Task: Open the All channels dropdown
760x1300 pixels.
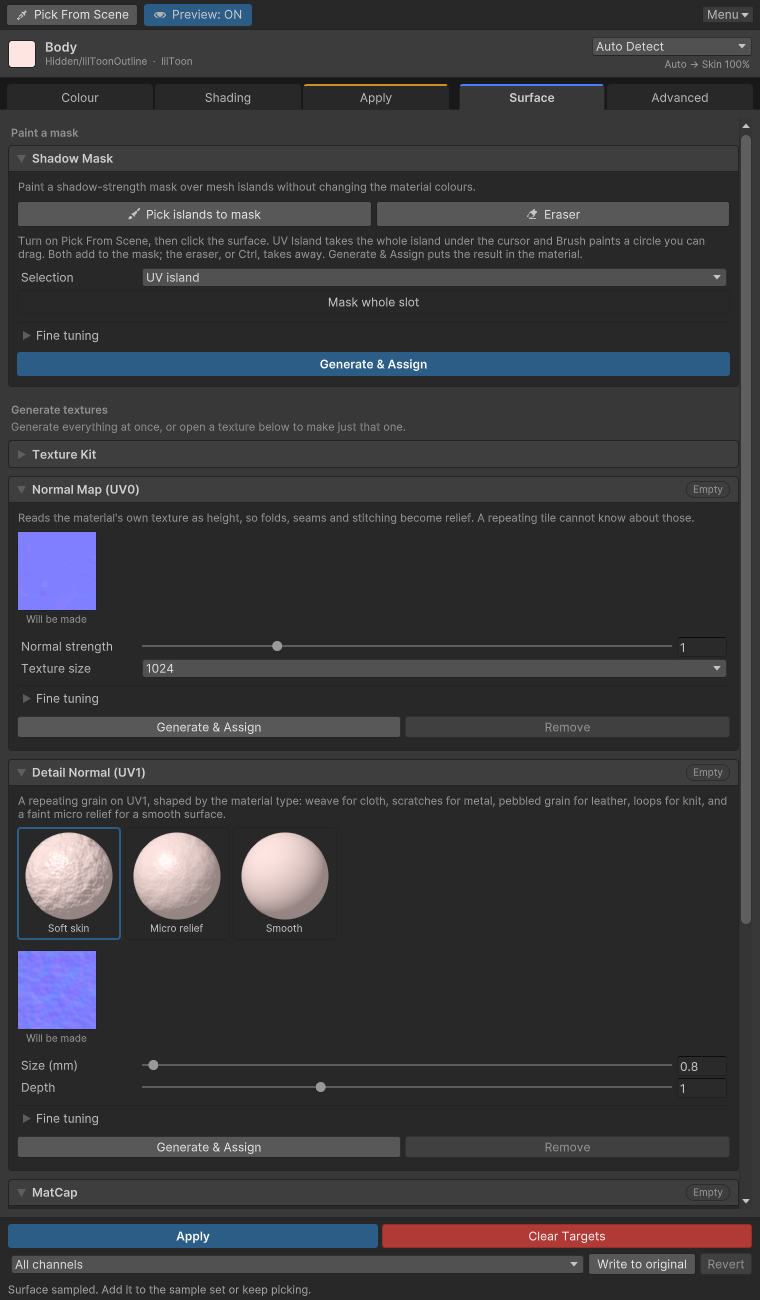Action: [297, 1264]
